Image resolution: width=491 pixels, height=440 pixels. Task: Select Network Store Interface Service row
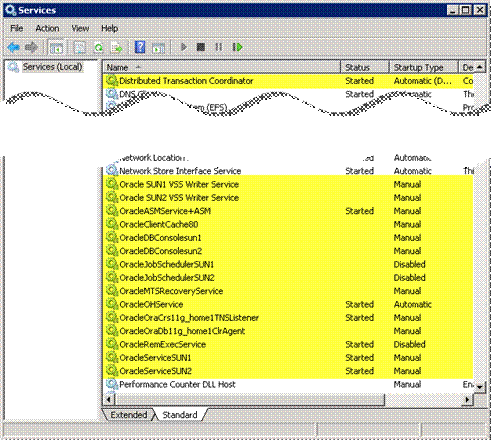(x=289, y=171)
